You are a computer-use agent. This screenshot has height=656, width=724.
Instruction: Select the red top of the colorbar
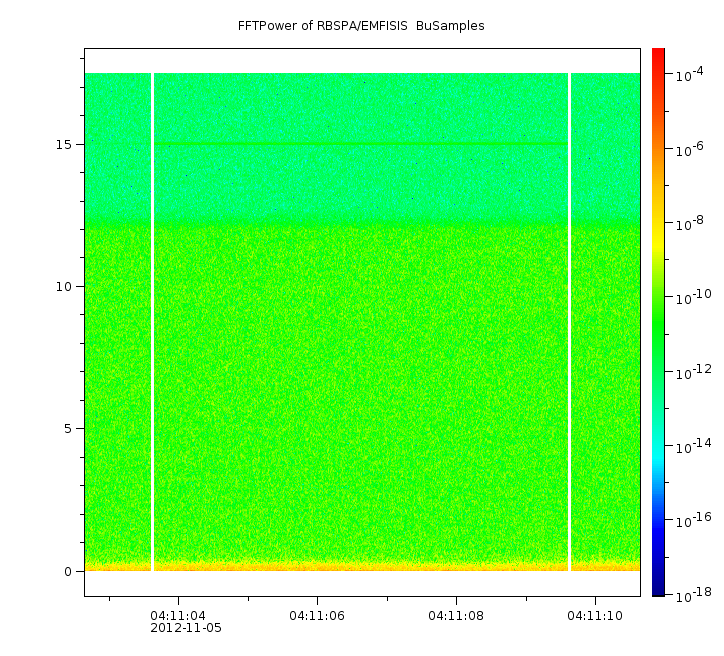[x=658, y=58]
